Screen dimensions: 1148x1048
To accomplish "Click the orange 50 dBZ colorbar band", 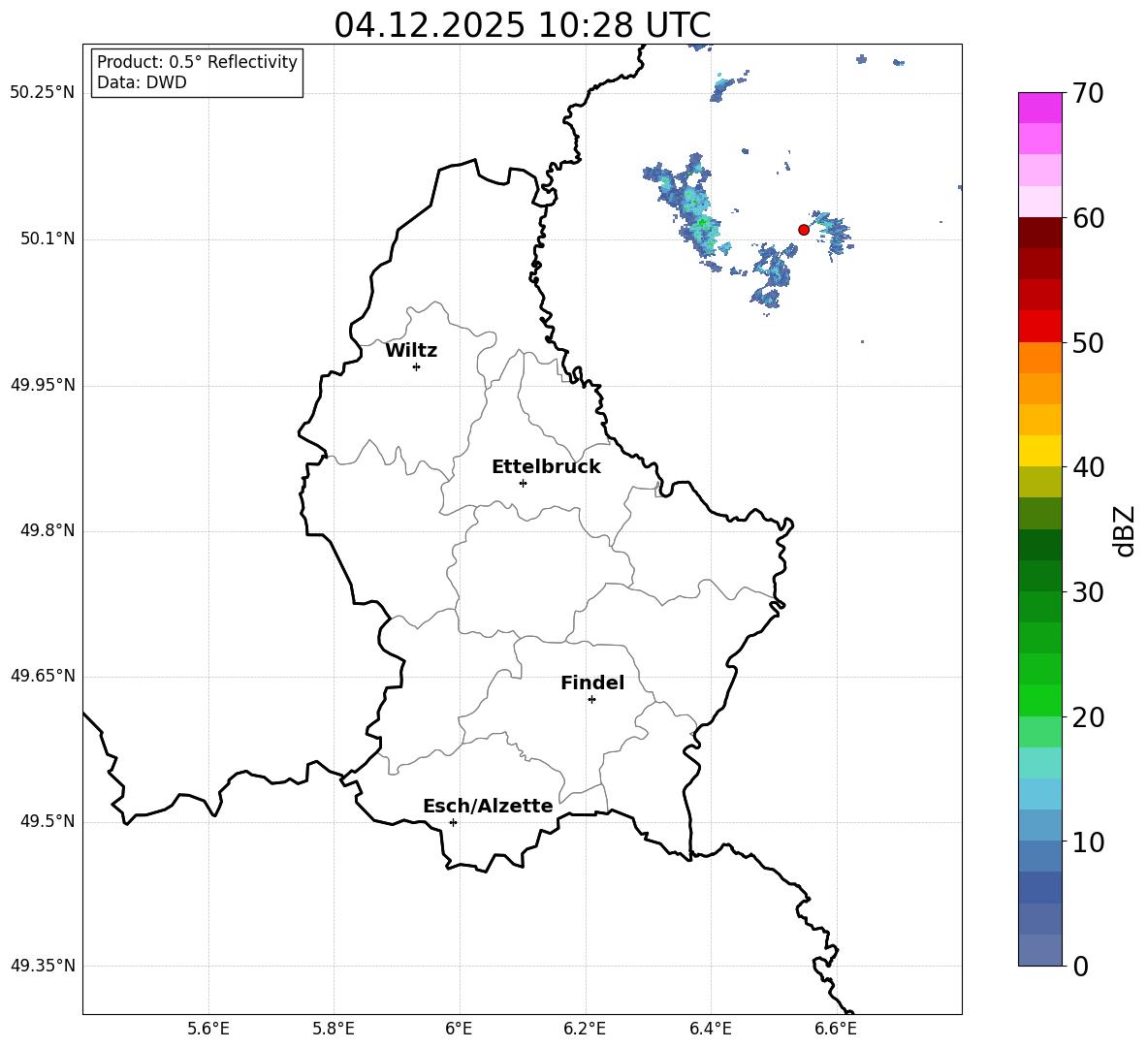I will (x=1039, y=357).
